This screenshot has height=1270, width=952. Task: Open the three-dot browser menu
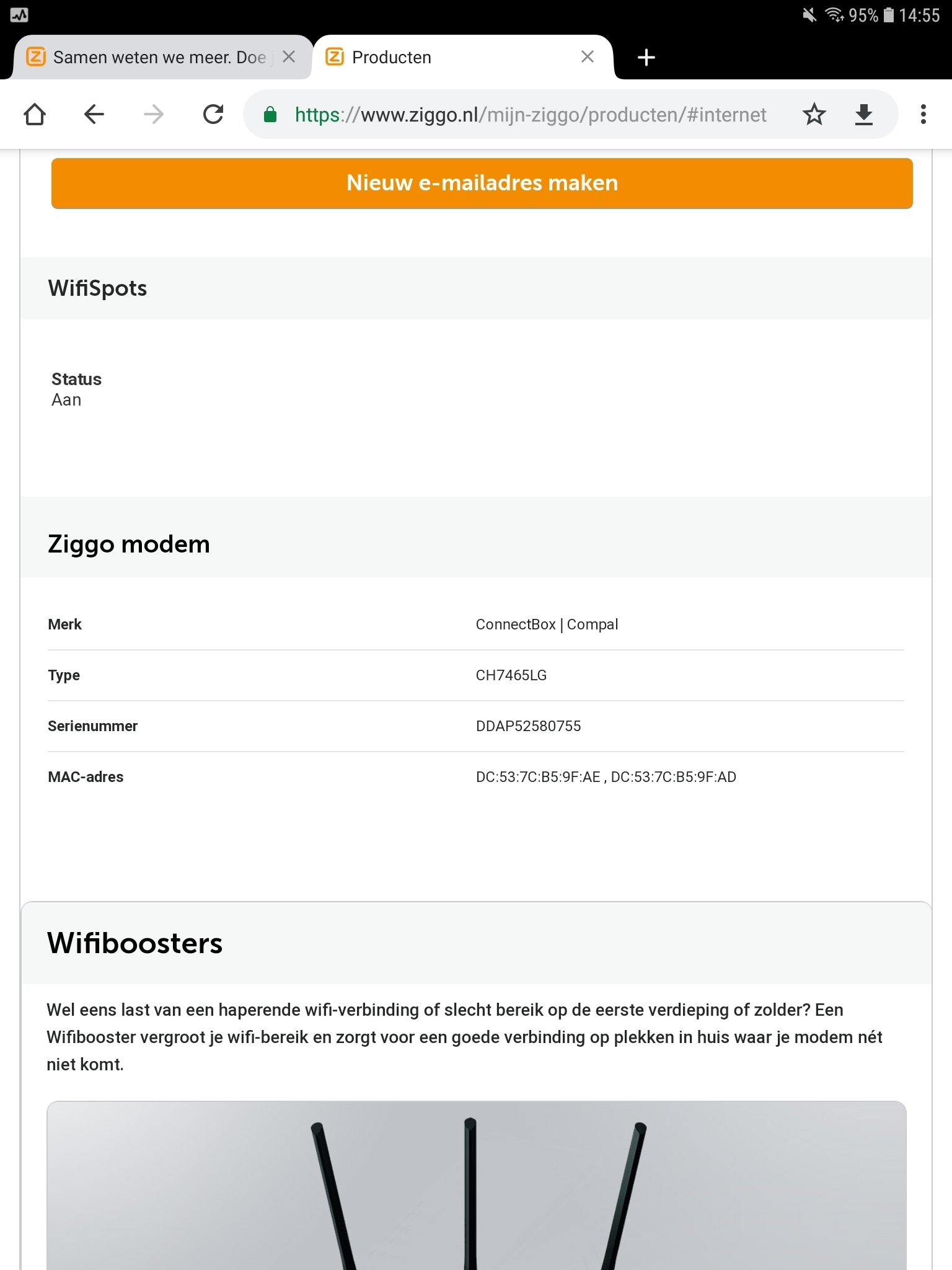923,114
